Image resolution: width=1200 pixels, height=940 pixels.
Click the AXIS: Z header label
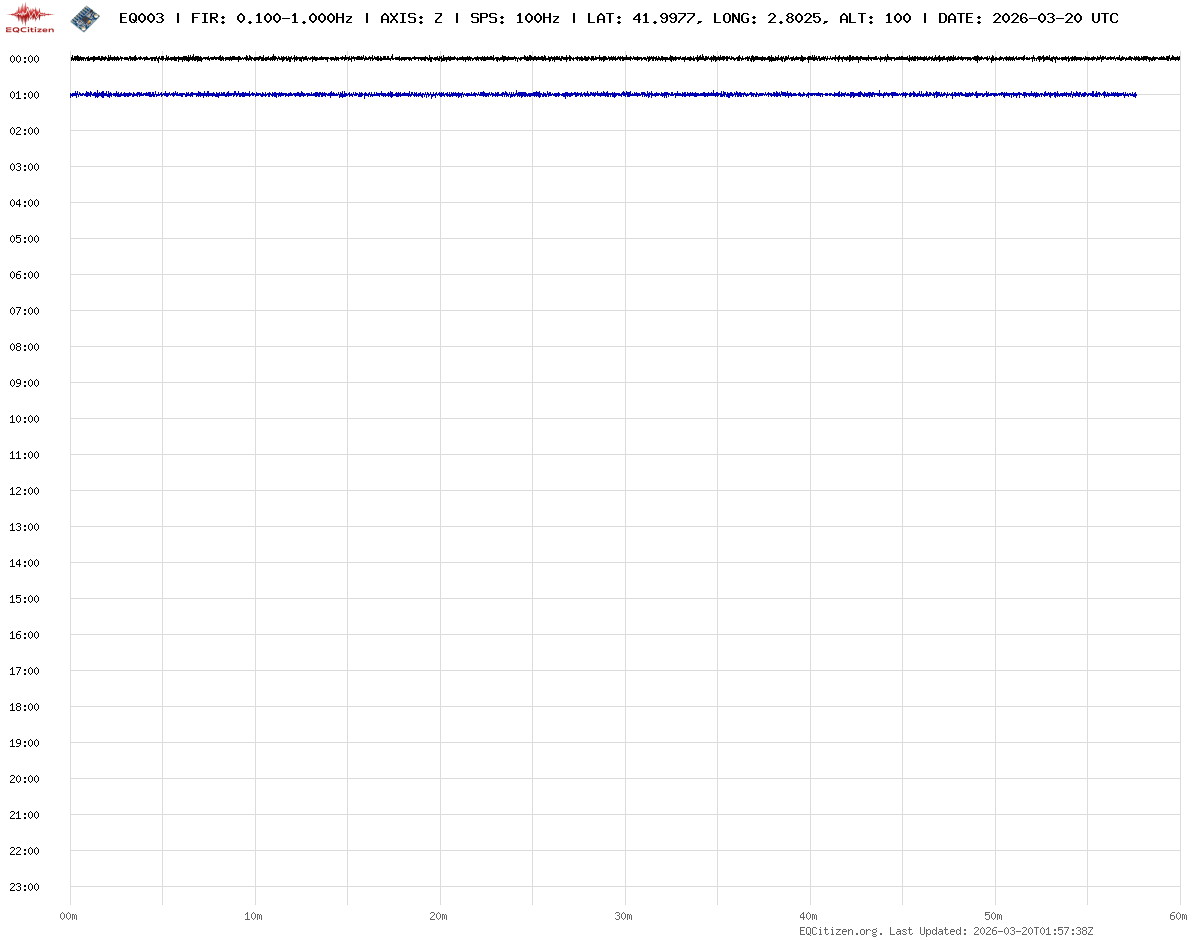pyautogui.click(x=411, y=18)
